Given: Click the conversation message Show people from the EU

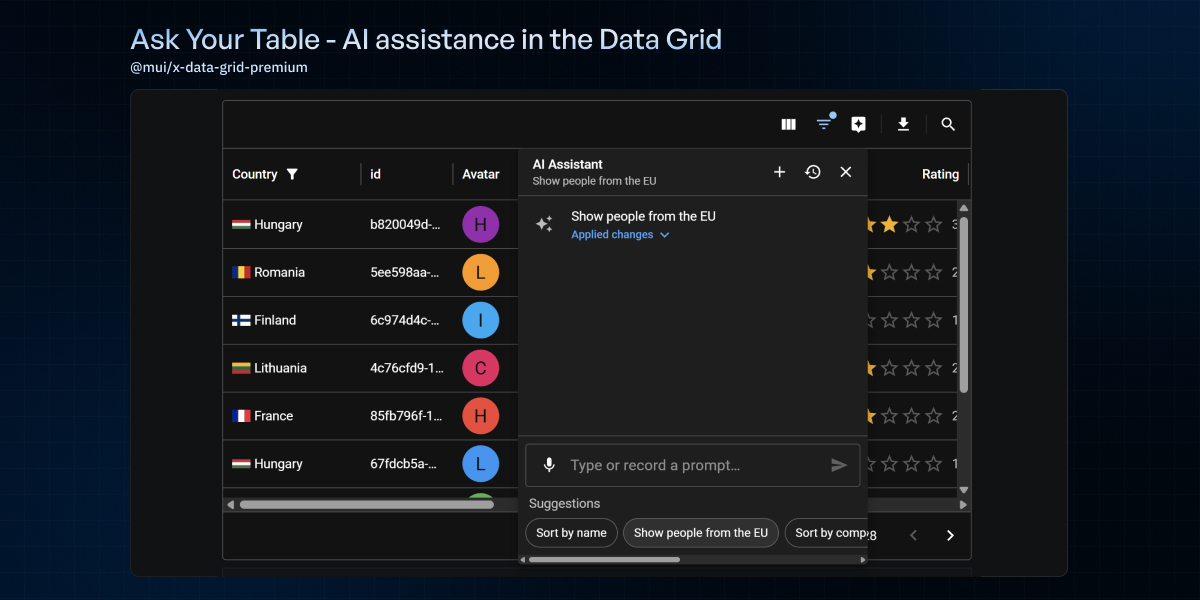Looking at the screenshot, I should coord(643,216).
